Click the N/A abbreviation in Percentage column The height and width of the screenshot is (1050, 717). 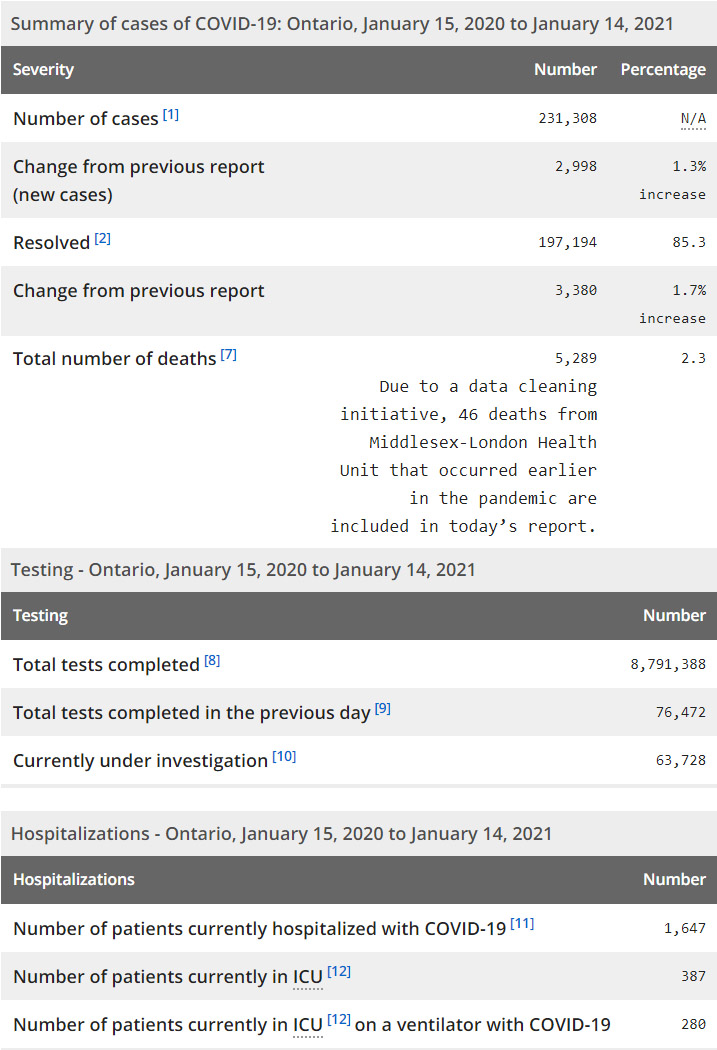pyautogui.click(x=693, y=119)
